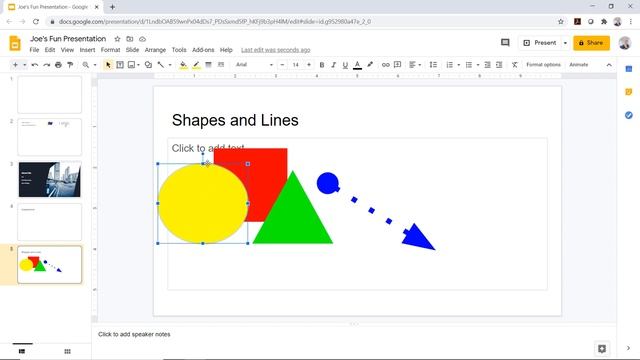Image resolution: width=640 pixels, height=360 pixels.
Task: Open the Present options dropdown arrow
Action: point(565,43)
